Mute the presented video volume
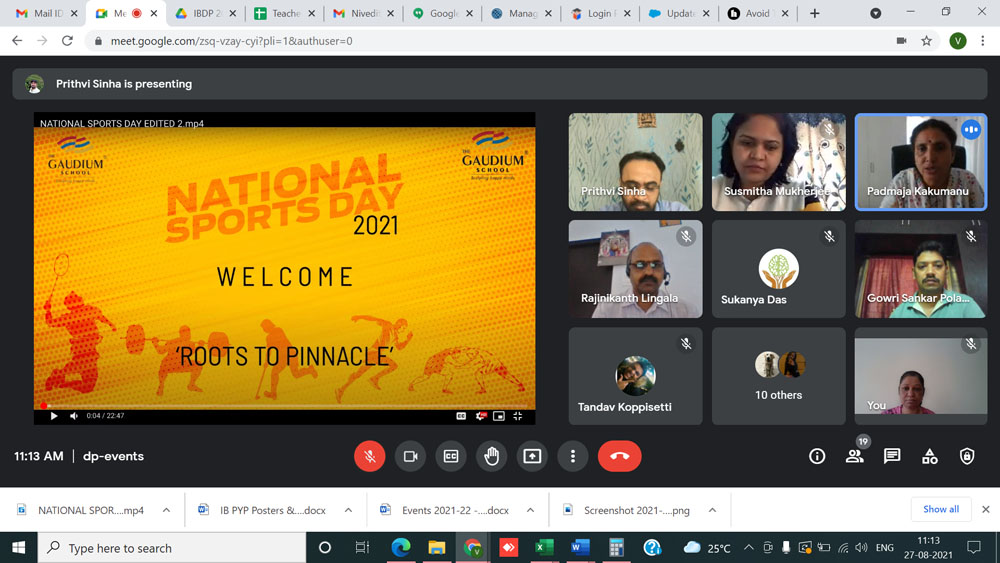1000x563 pixels. click(x=74, y=416)
